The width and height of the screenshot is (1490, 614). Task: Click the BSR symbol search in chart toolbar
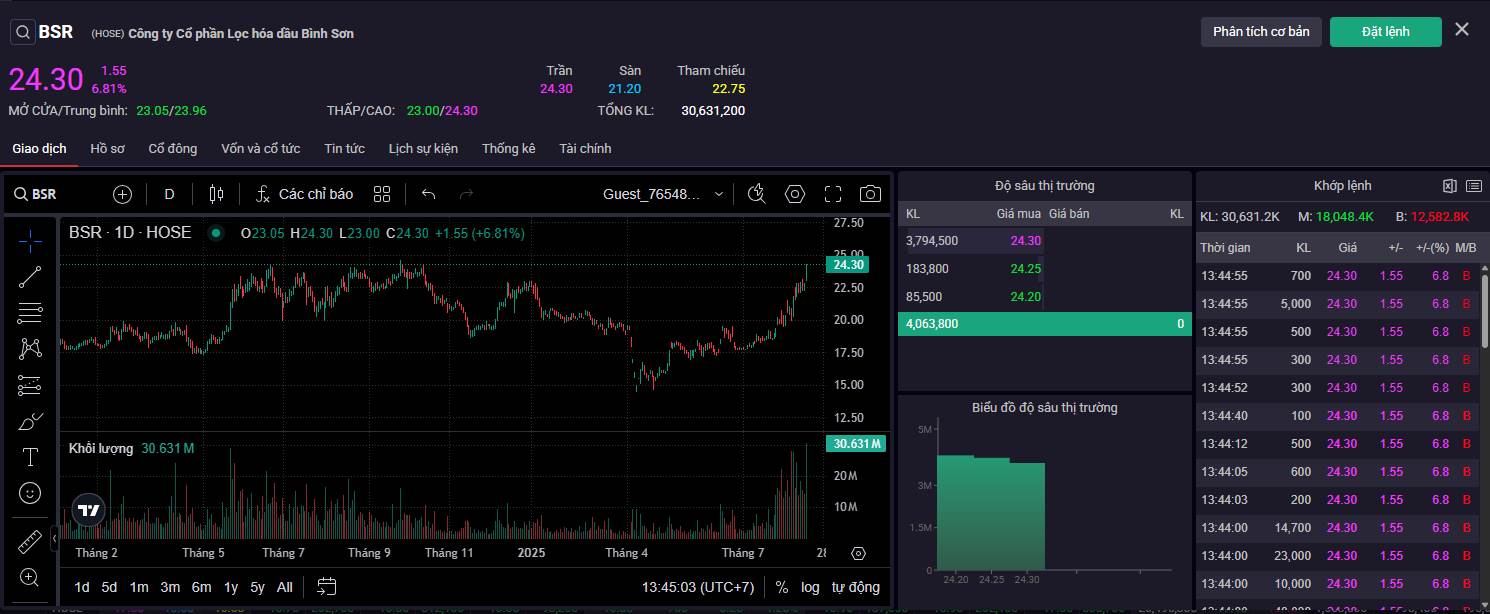(x=35, y=194)
